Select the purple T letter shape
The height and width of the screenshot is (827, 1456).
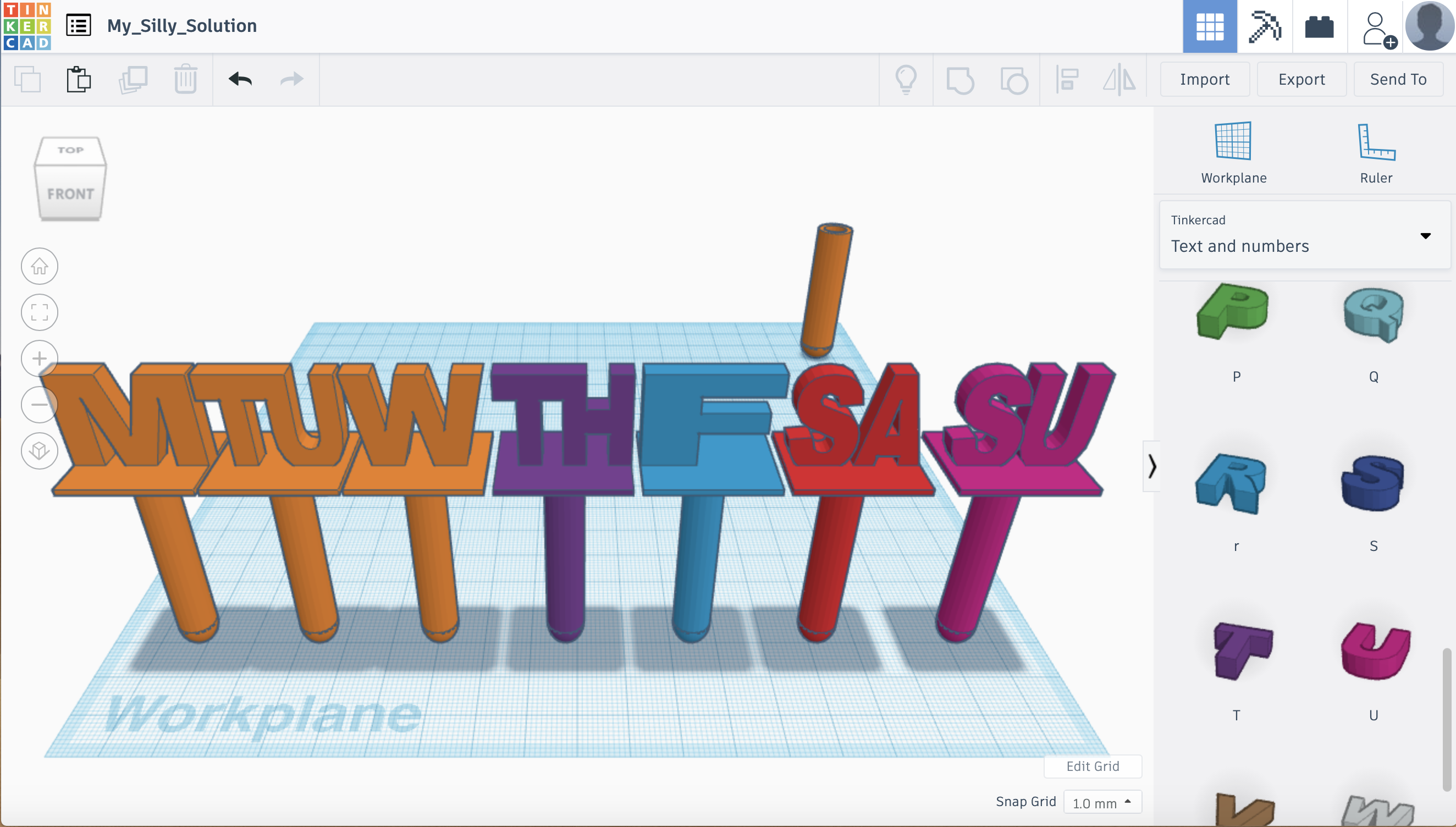1240,651
